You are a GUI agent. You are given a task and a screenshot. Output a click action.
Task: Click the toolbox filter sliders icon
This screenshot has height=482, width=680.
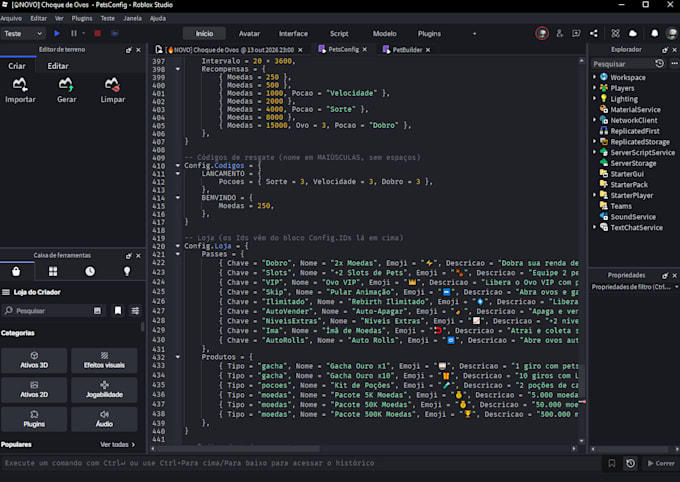[x=135, y=311]
